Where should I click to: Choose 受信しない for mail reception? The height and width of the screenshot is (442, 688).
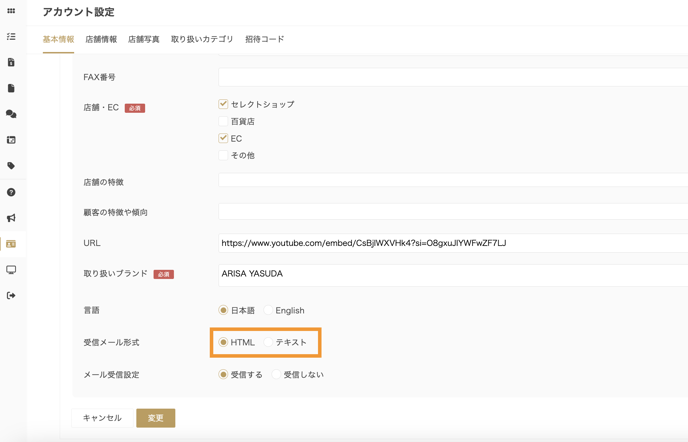coord(276,375)
